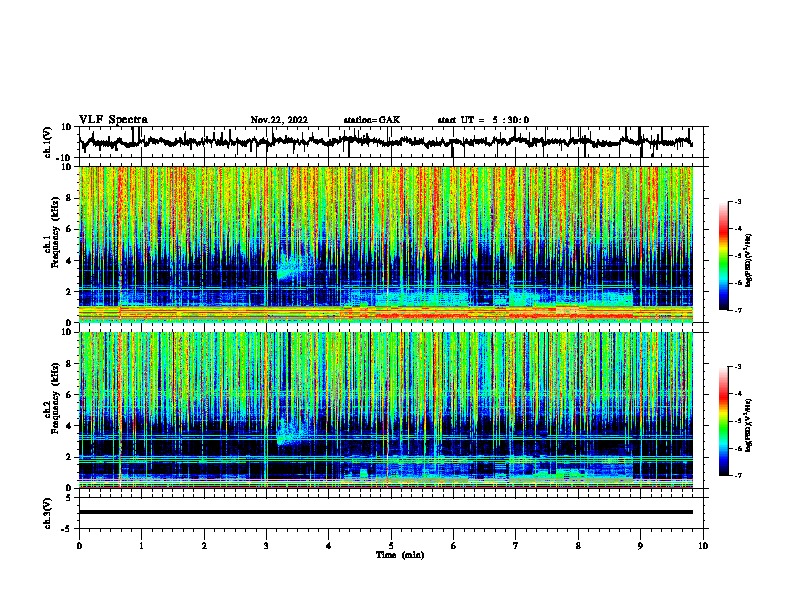792x612 pixels.
Task: Click the "ch.1(V)" waveform axis label
Action: (48, 142)
